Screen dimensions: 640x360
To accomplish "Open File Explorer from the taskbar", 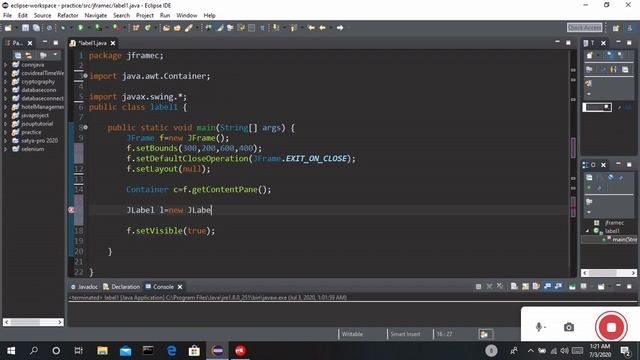I will pos(102,351).
